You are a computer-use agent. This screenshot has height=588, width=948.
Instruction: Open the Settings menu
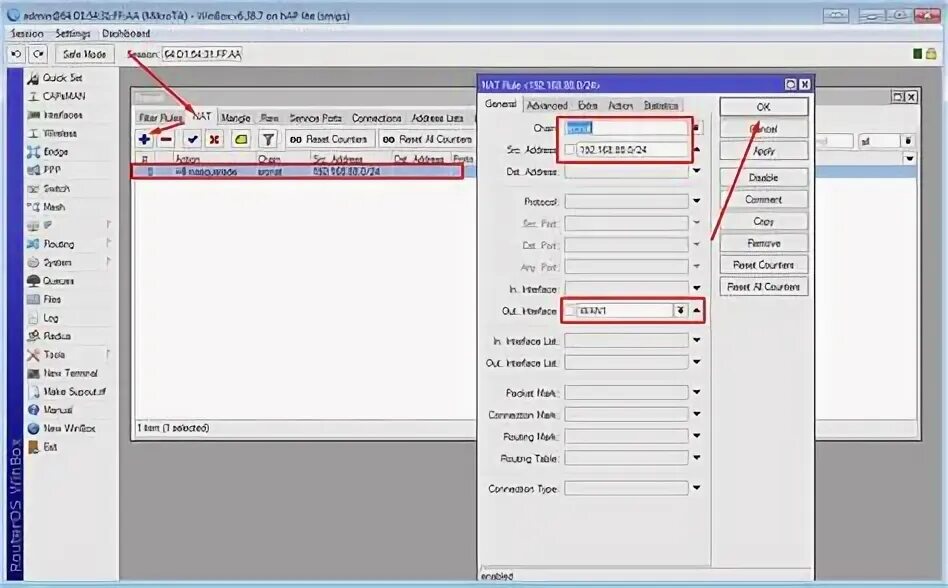point(73,33)
